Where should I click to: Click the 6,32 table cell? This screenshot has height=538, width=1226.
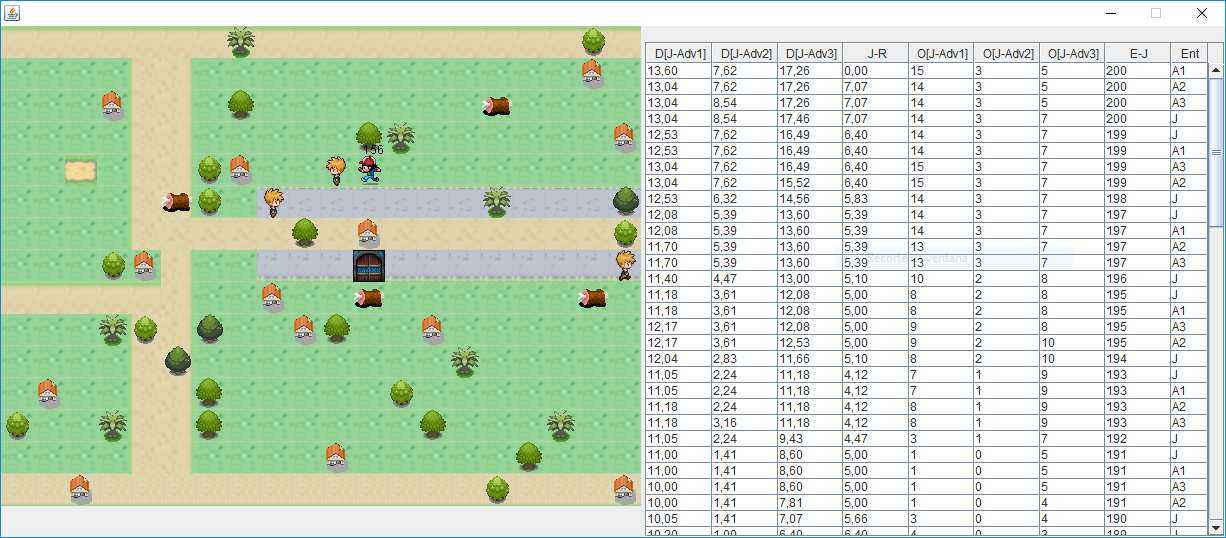tap(744, 199)
